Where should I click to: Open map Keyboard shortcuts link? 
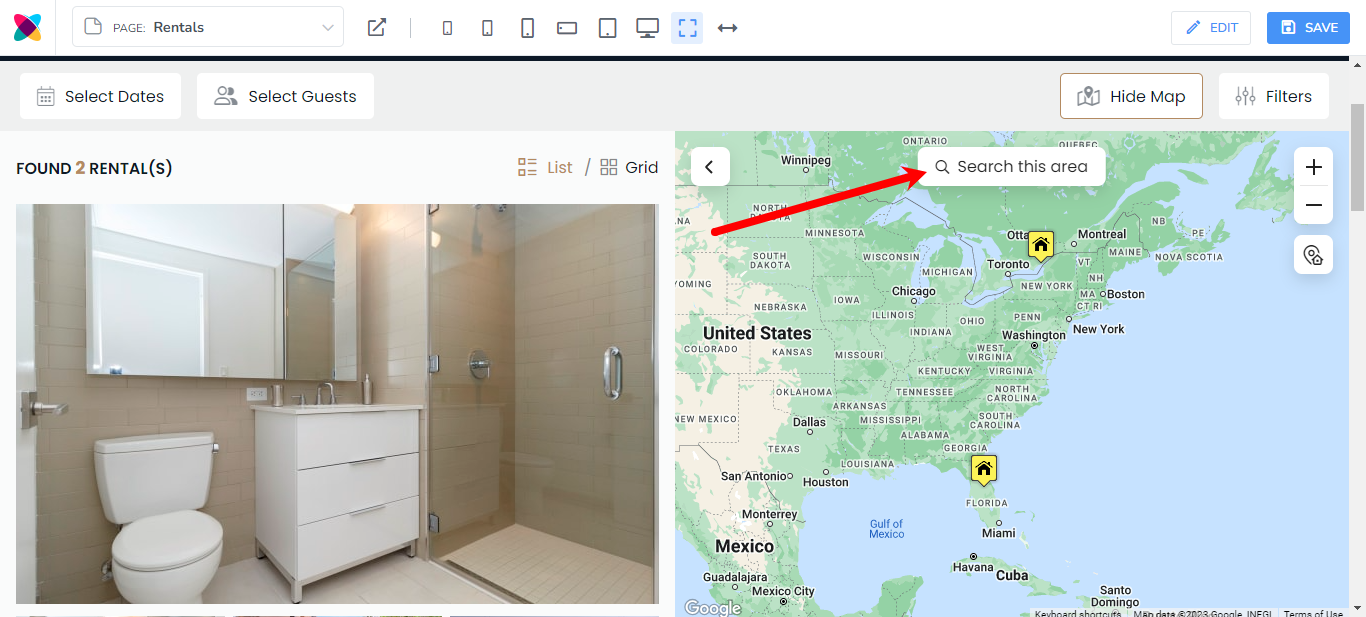(x=1078, y=613)
